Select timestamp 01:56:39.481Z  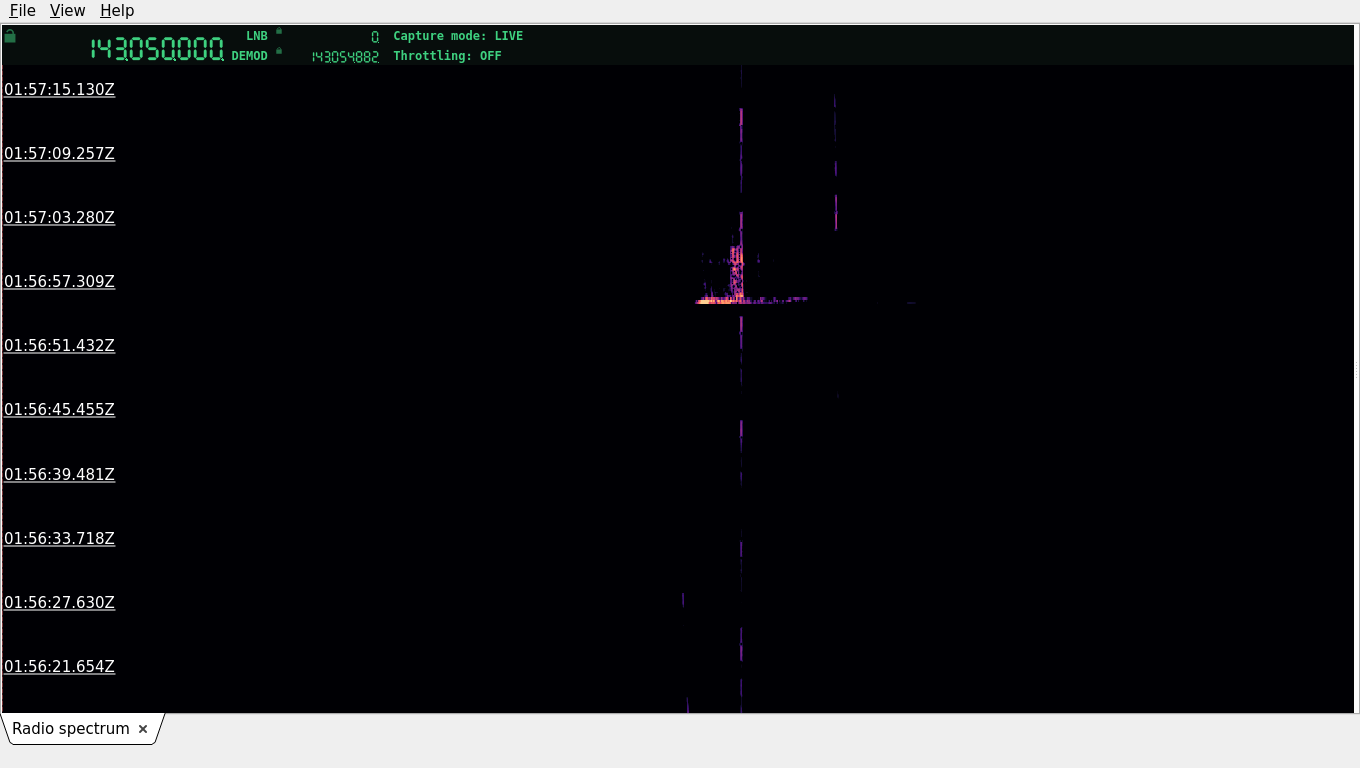pos(59,474)
